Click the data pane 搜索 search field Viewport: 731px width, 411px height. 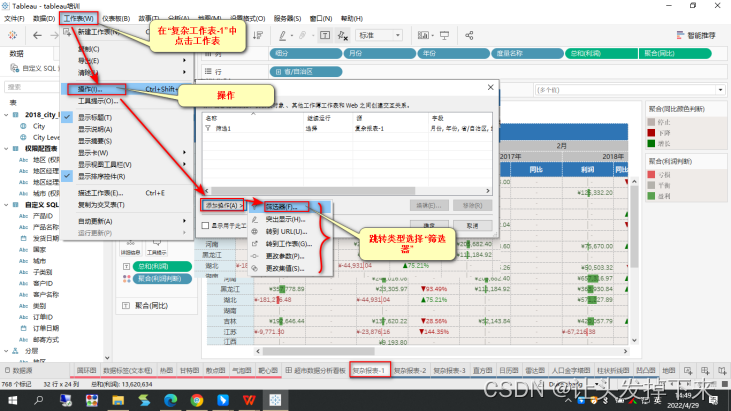(31, 87)
